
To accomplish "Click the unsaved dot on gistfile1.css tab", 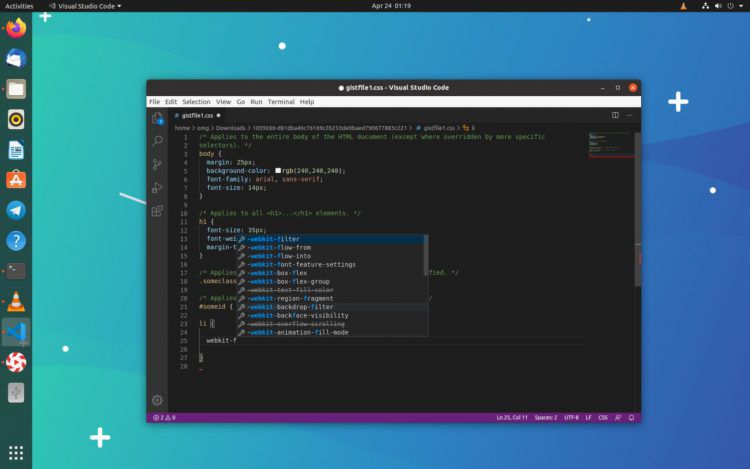I will [x=219, y=115].
